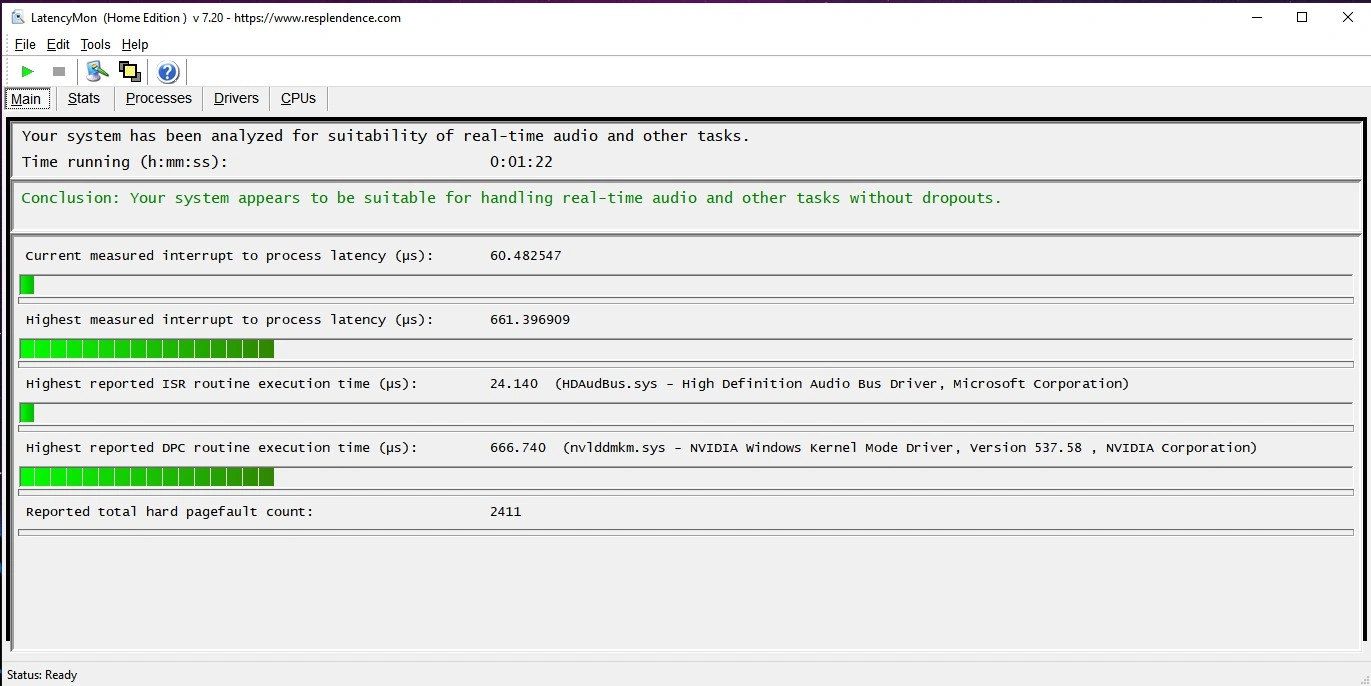This screenshot has height=686, width=1371.
Task: Click the HDAudBus.sys driver text
Action: click(x=842, y=384)
